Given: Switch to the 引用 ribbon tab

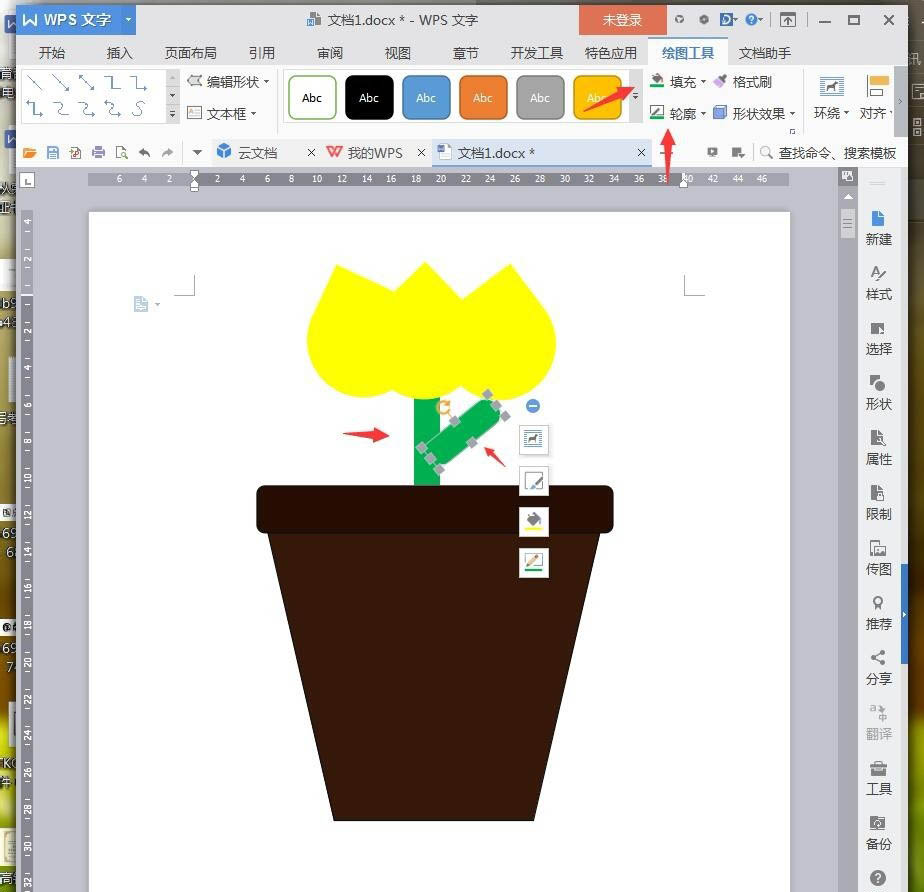Looking at the screenshot, I should [x=262, y=53].
